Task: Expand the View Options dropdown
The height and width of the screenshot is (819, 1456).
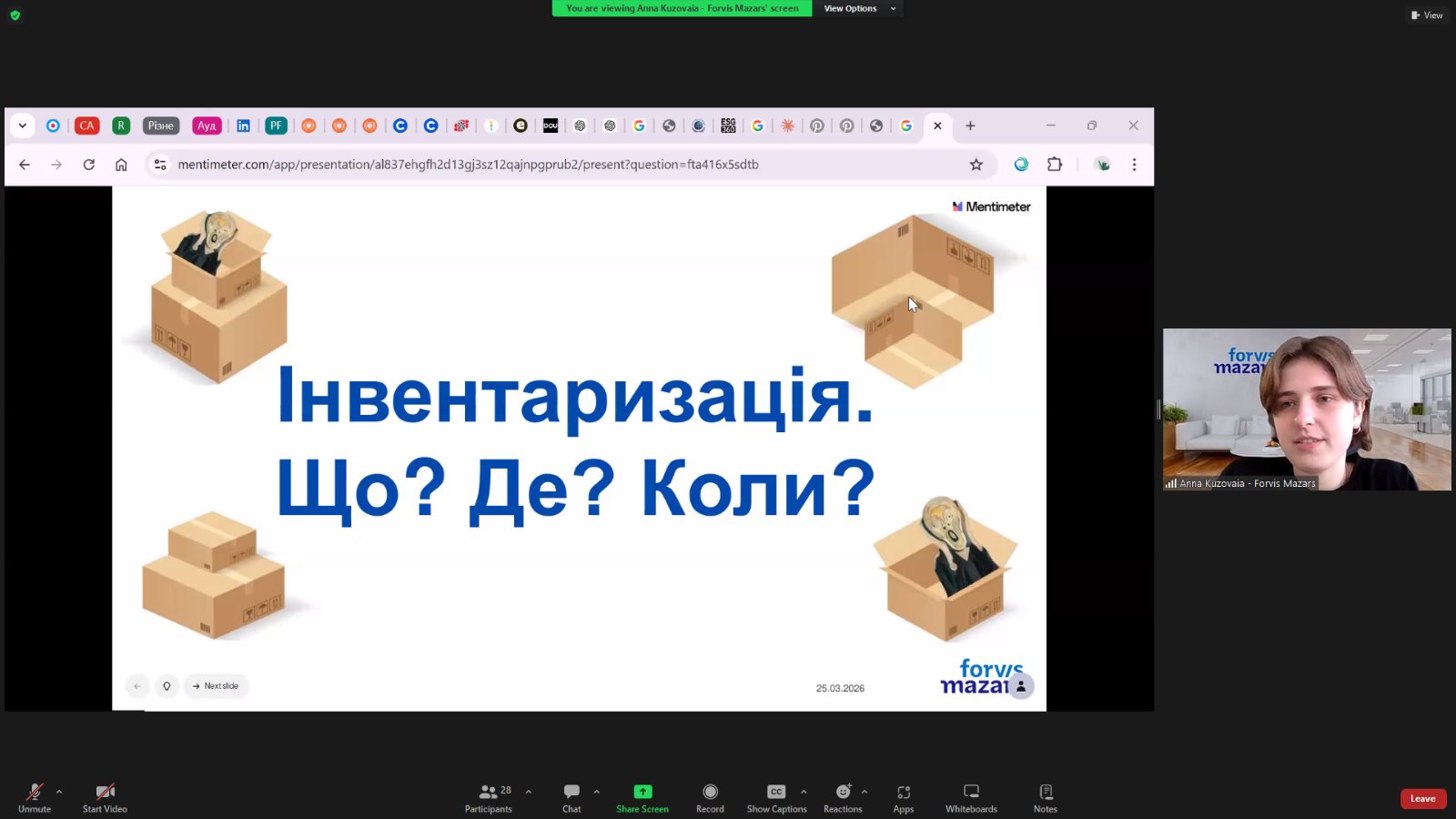Action: click(x=858, y=9)
